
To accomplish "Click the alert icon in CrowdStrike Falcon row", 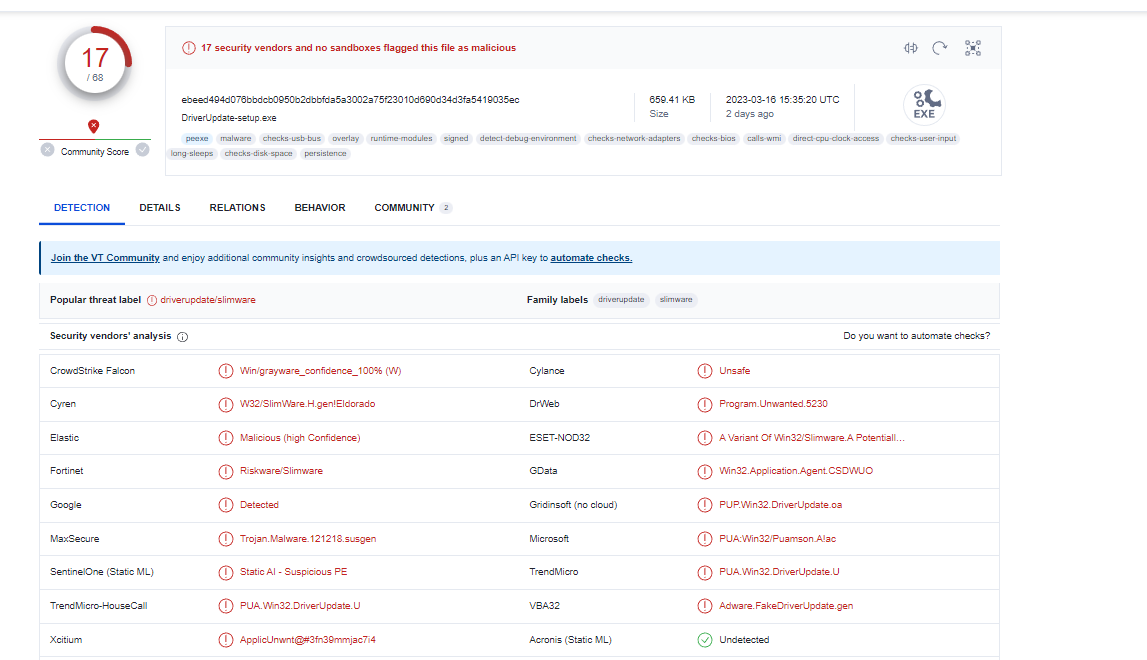I will click(226, 371).
